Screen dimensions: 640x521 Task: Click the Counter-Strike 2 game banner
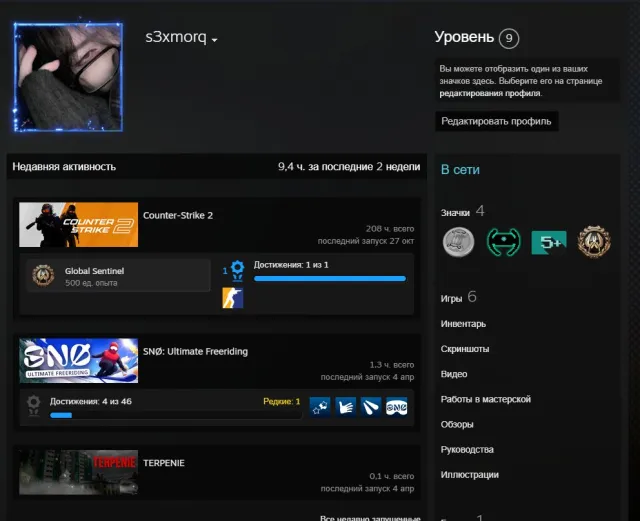click(x=78, y=225)
